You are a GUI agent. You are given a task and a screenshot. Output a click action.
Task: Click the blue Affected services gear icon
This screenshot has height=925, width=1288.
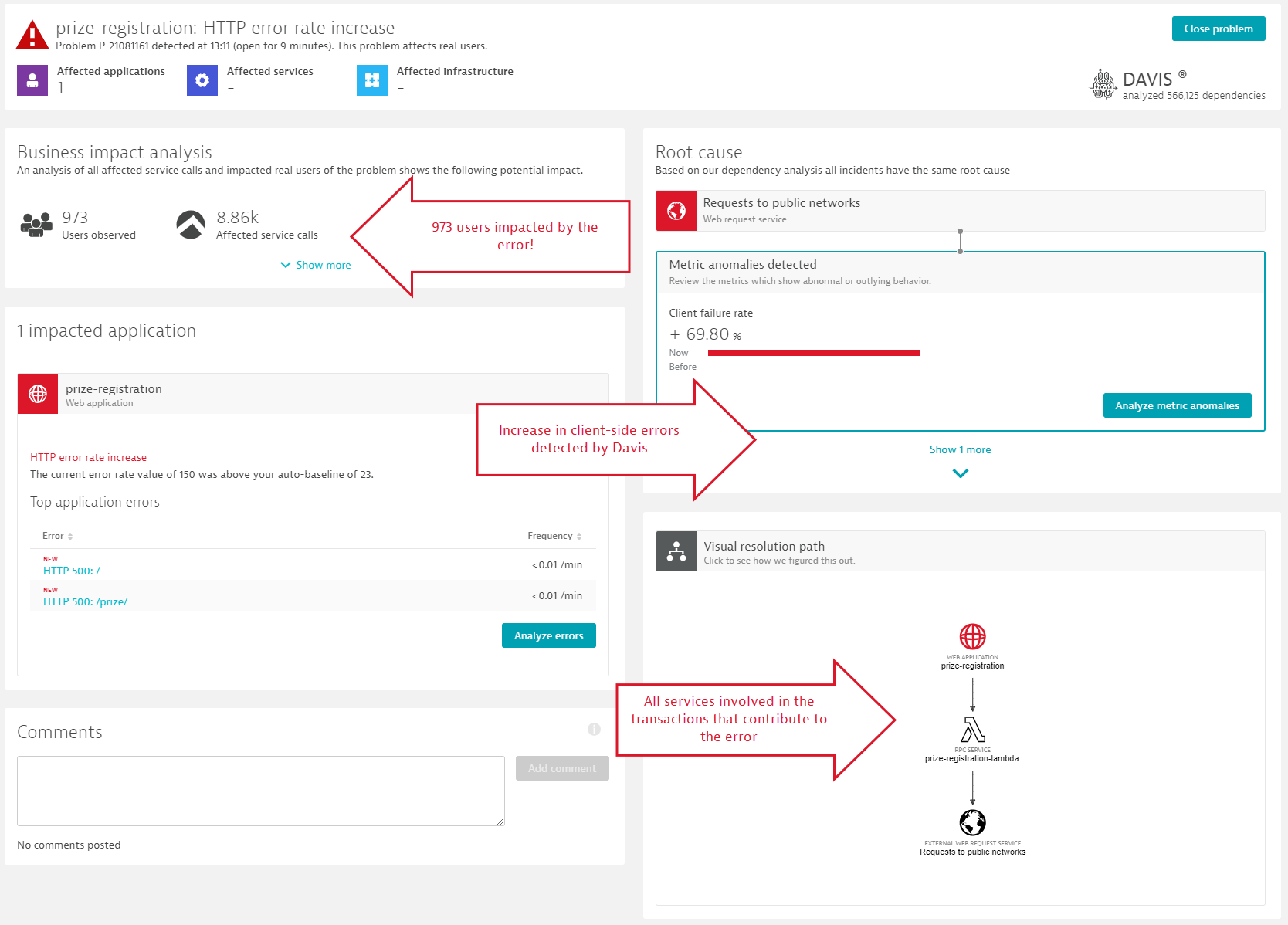(202, 80)
